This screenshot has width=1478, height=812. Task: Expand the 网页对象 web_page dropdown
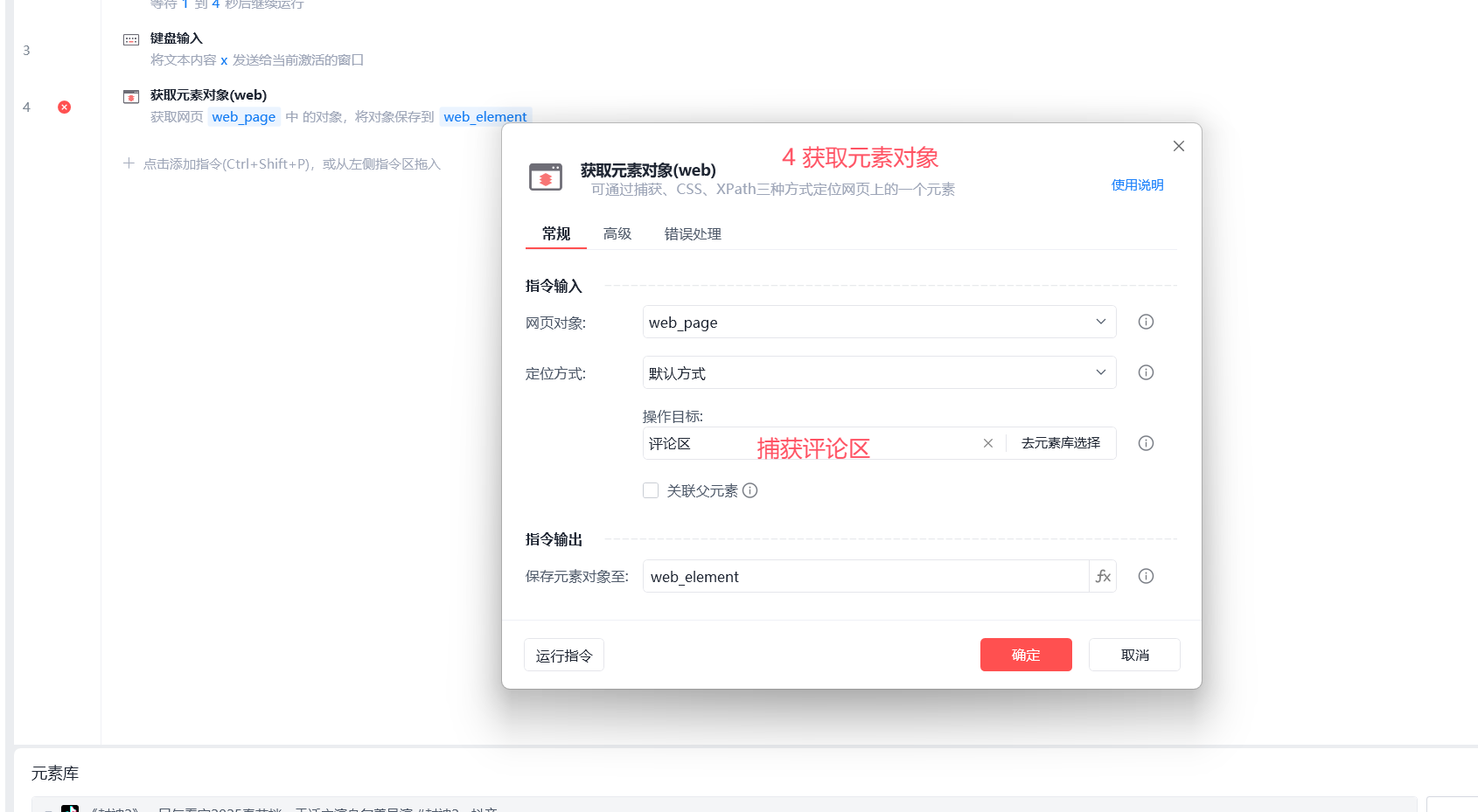click(x=880, y=322)
